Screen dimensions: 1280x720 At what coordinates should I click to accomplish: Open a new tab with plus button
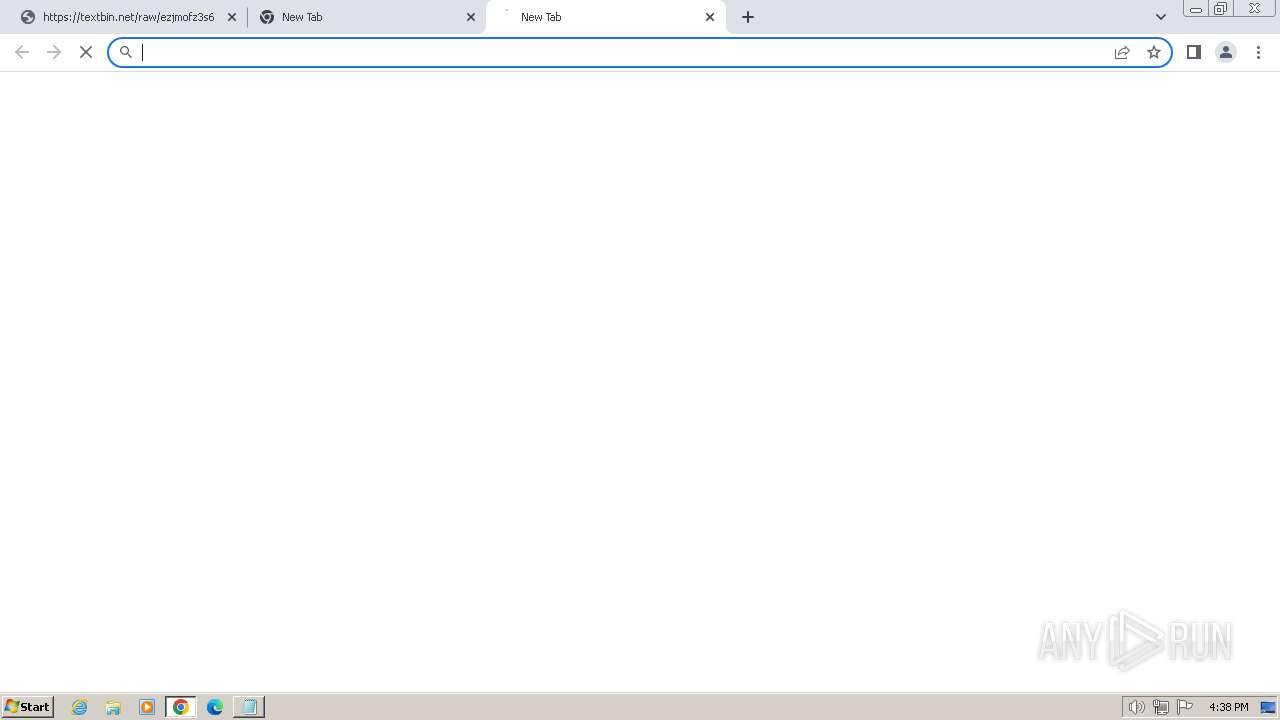[x=748, y=17]
